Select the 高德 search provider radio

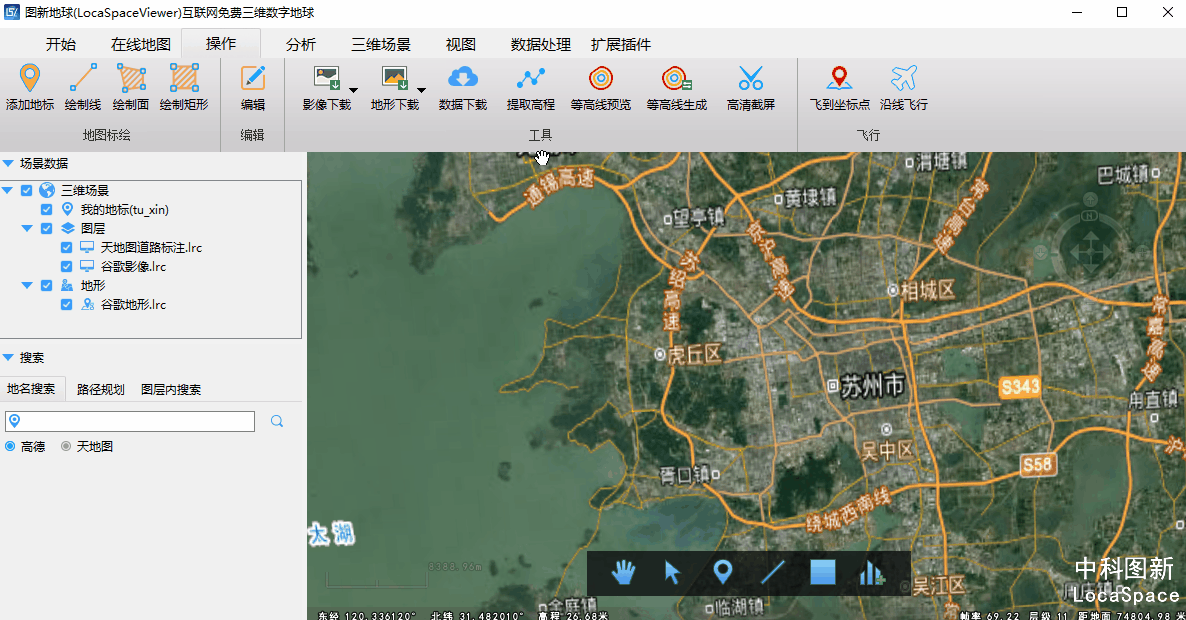pyautogui.click(x=10, y=446)
